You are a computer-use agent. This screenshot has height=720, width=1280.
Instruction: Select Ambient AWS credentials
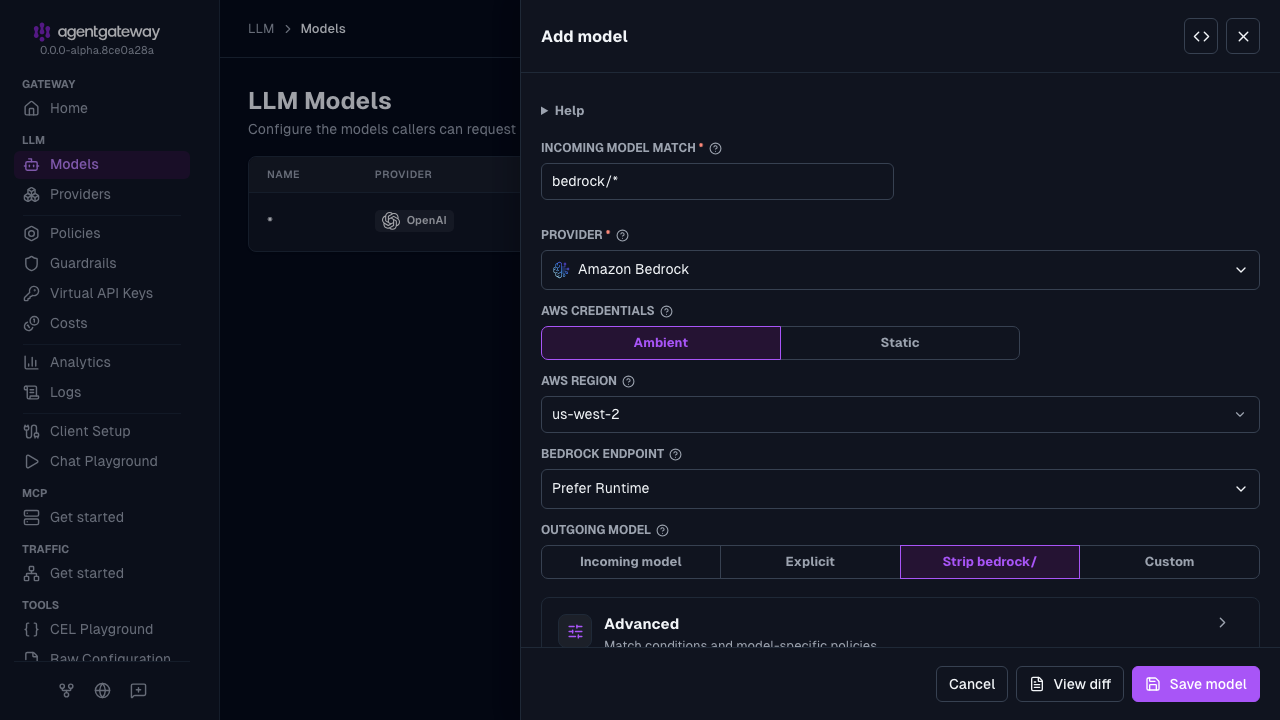(x=661, y=342)
